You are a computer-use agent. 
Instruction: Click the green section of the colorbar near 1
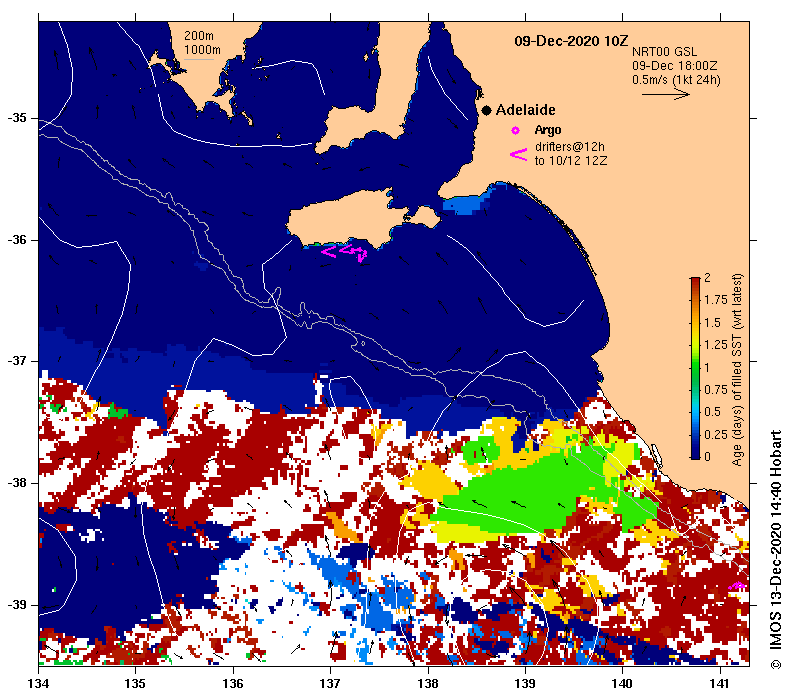point(695,368)
